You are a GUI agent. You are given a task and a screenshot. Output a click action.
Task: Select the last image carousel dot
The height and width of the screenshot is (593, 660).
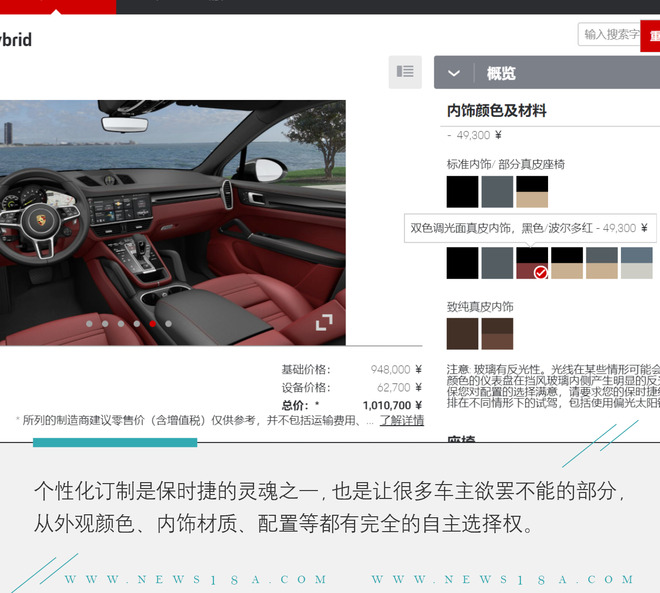click(x=168, y=324)
